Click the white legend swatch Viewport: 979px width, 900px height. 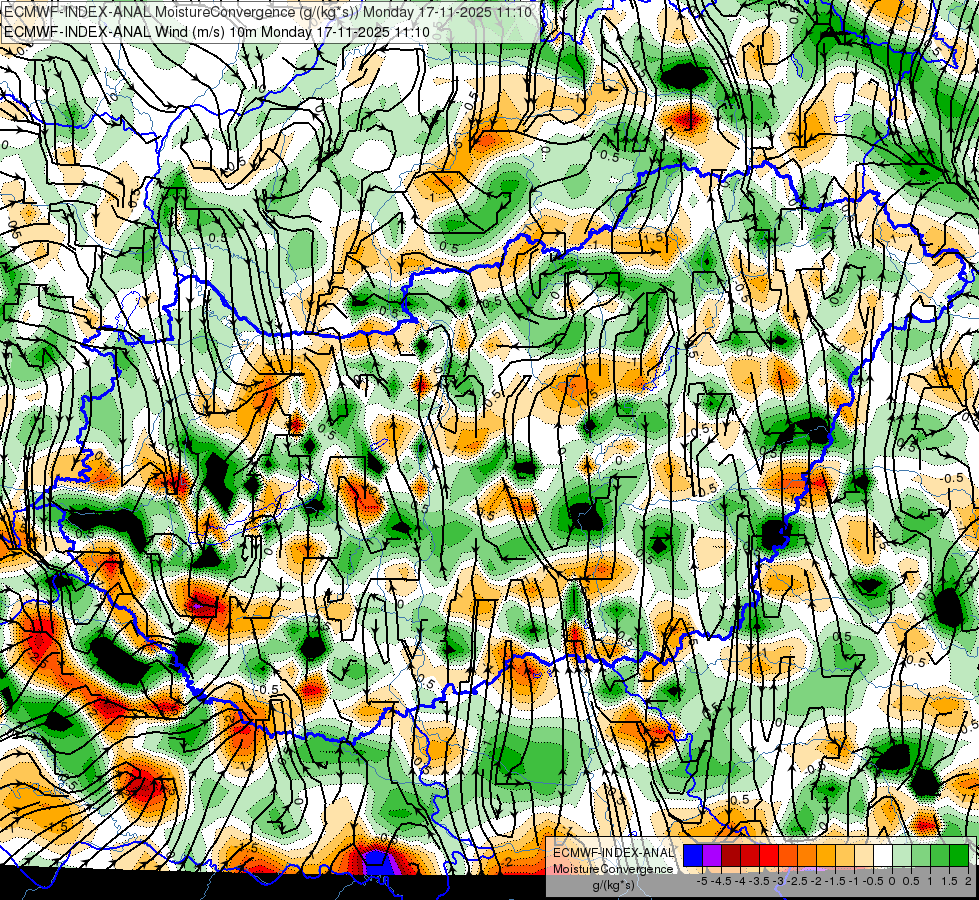point(883,855)
